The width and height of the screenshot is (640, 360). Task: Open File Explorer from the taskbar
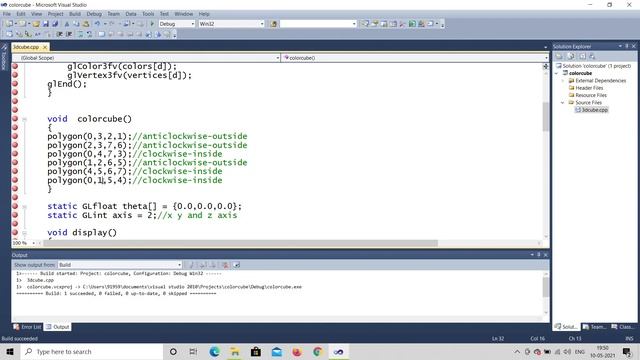click(x=235, y=351)
